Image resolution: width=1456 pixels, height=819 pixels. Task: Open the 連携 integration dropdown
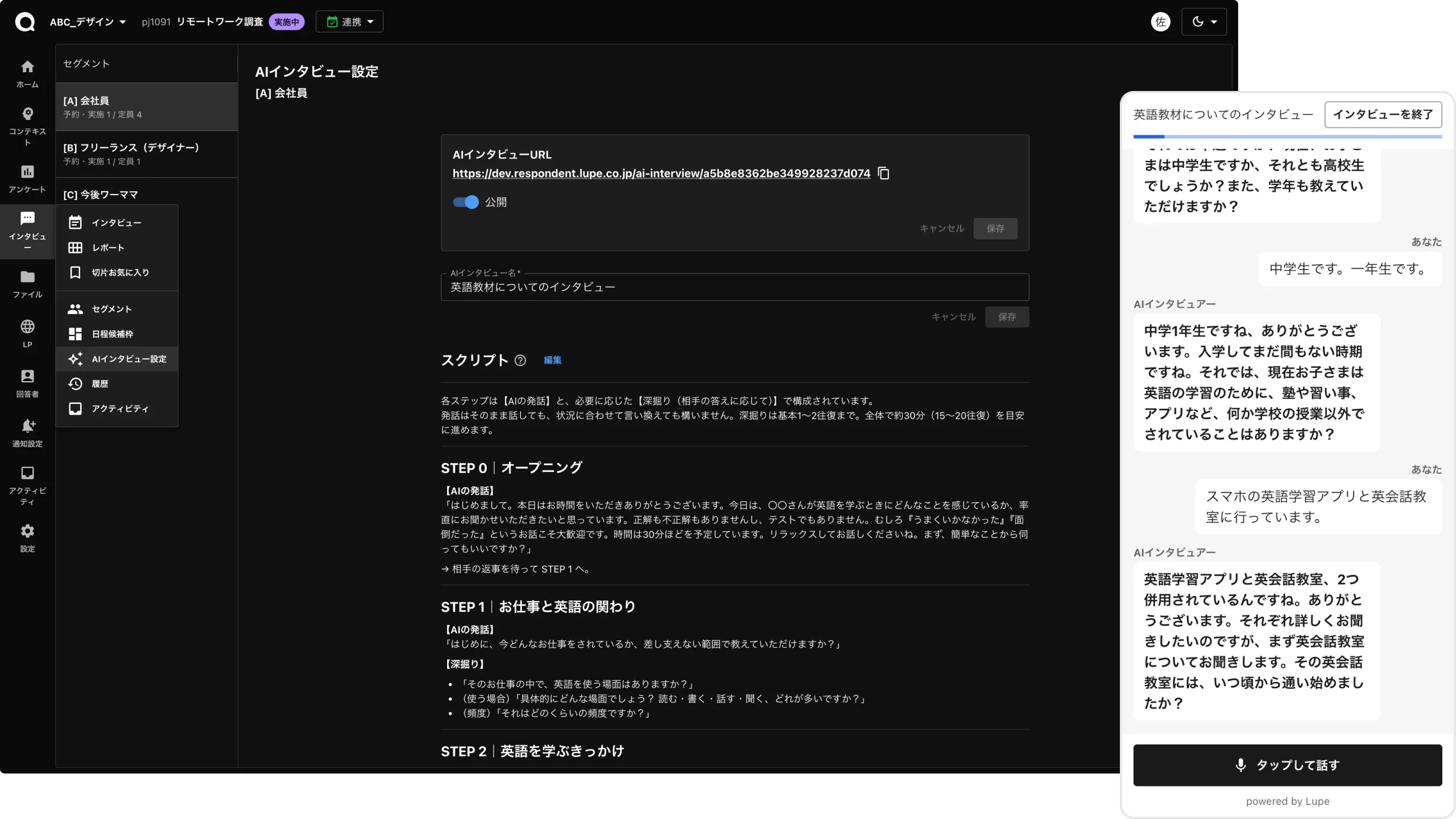tap(349, 22)
